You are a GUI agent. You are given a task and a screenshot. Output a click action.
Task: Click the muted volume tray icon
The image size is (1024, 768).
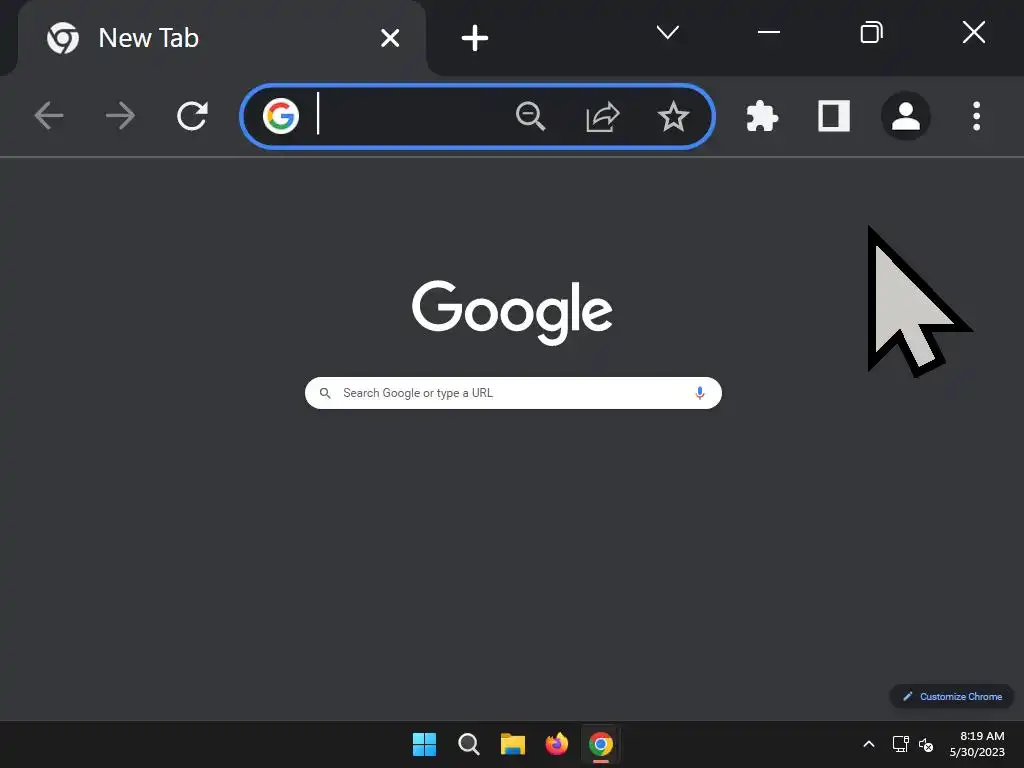926,744
